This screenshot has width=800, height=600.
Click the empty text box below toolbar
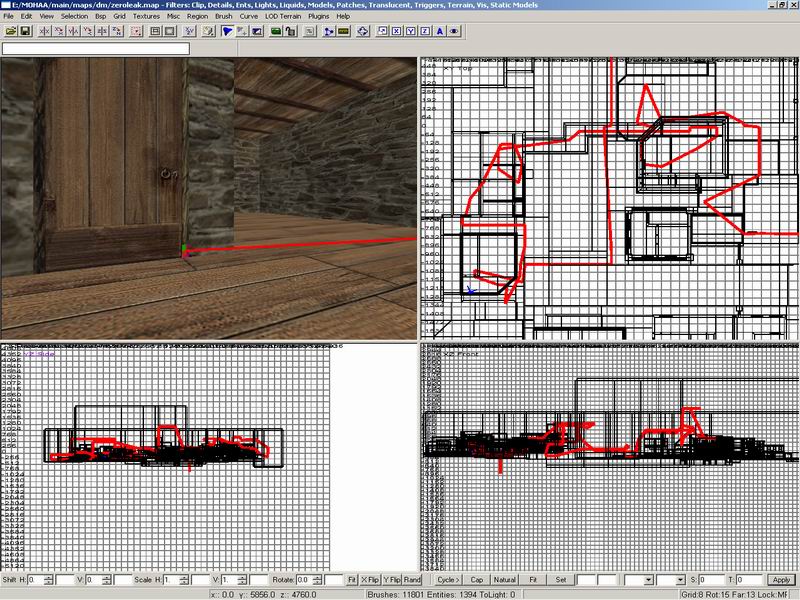[x=96, y=49]
